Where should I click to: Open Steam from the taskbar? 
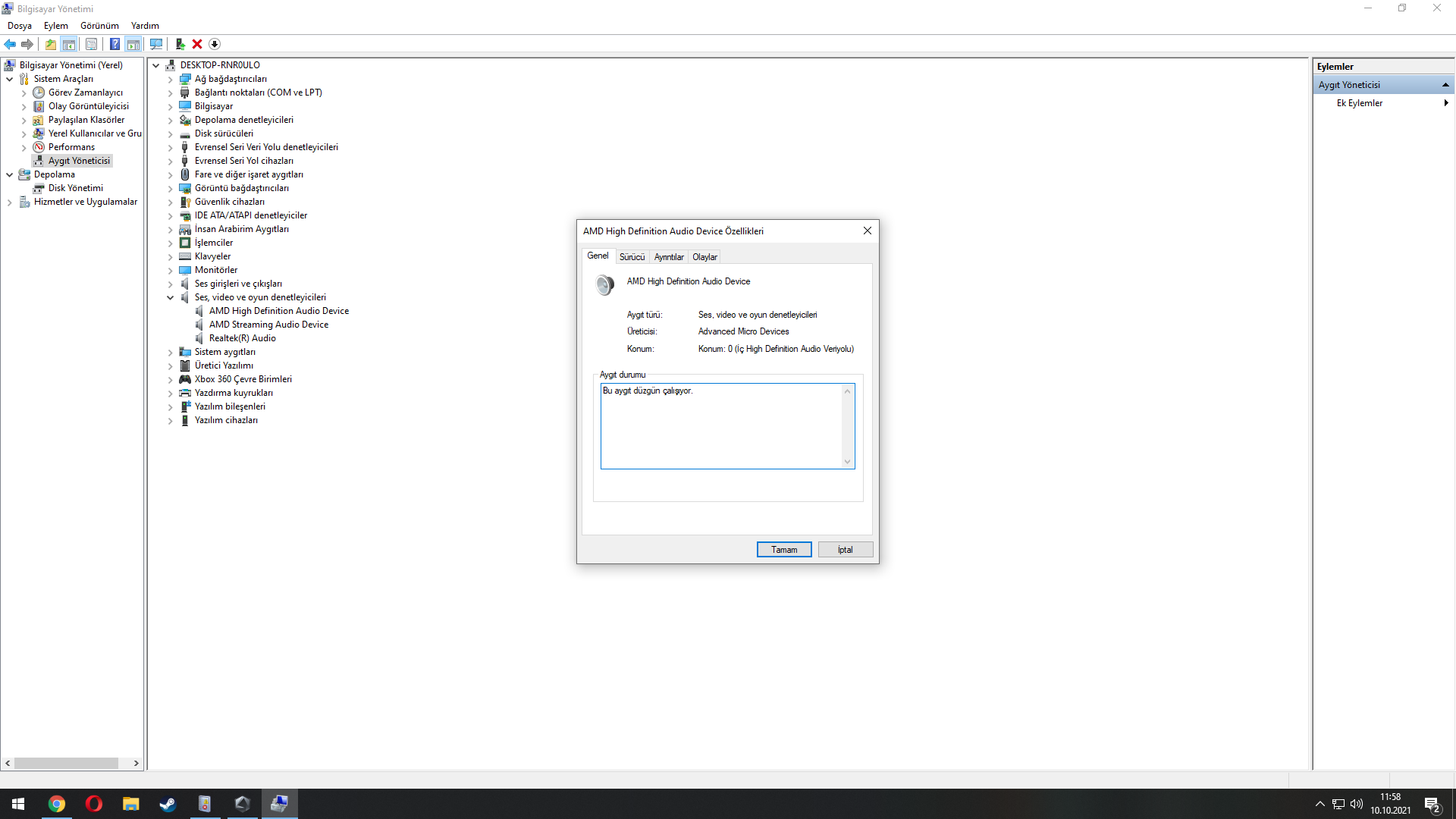168,804
